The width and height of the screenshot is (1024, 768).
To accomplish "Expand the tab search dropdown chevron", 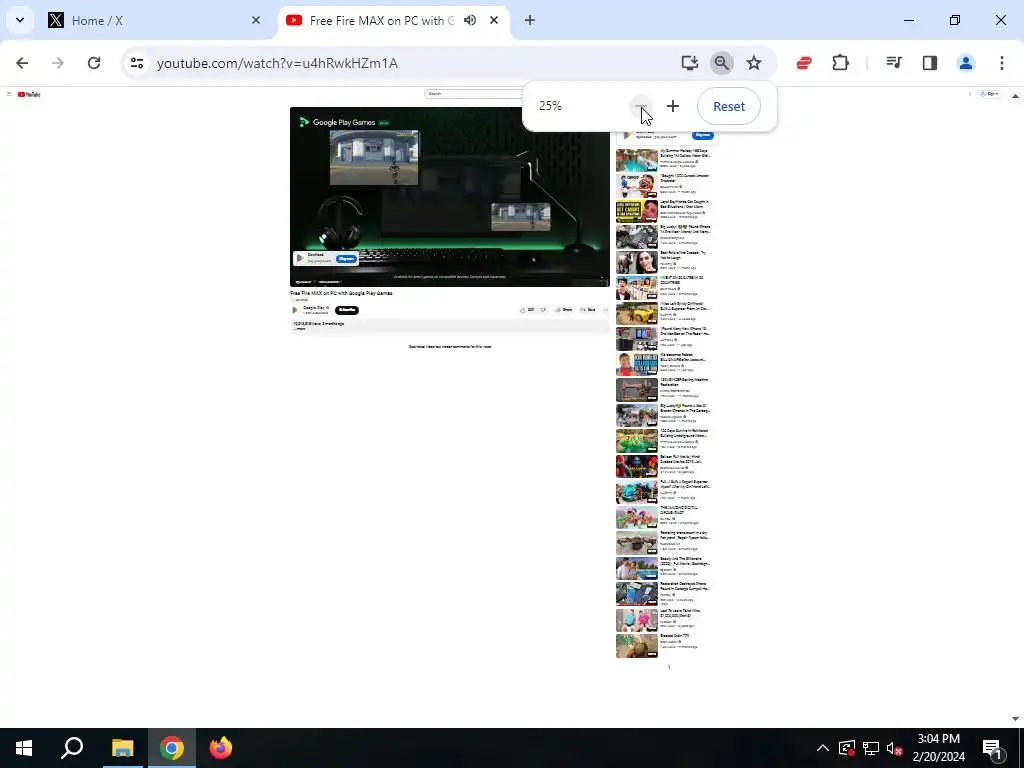I will tap(20, 20).
